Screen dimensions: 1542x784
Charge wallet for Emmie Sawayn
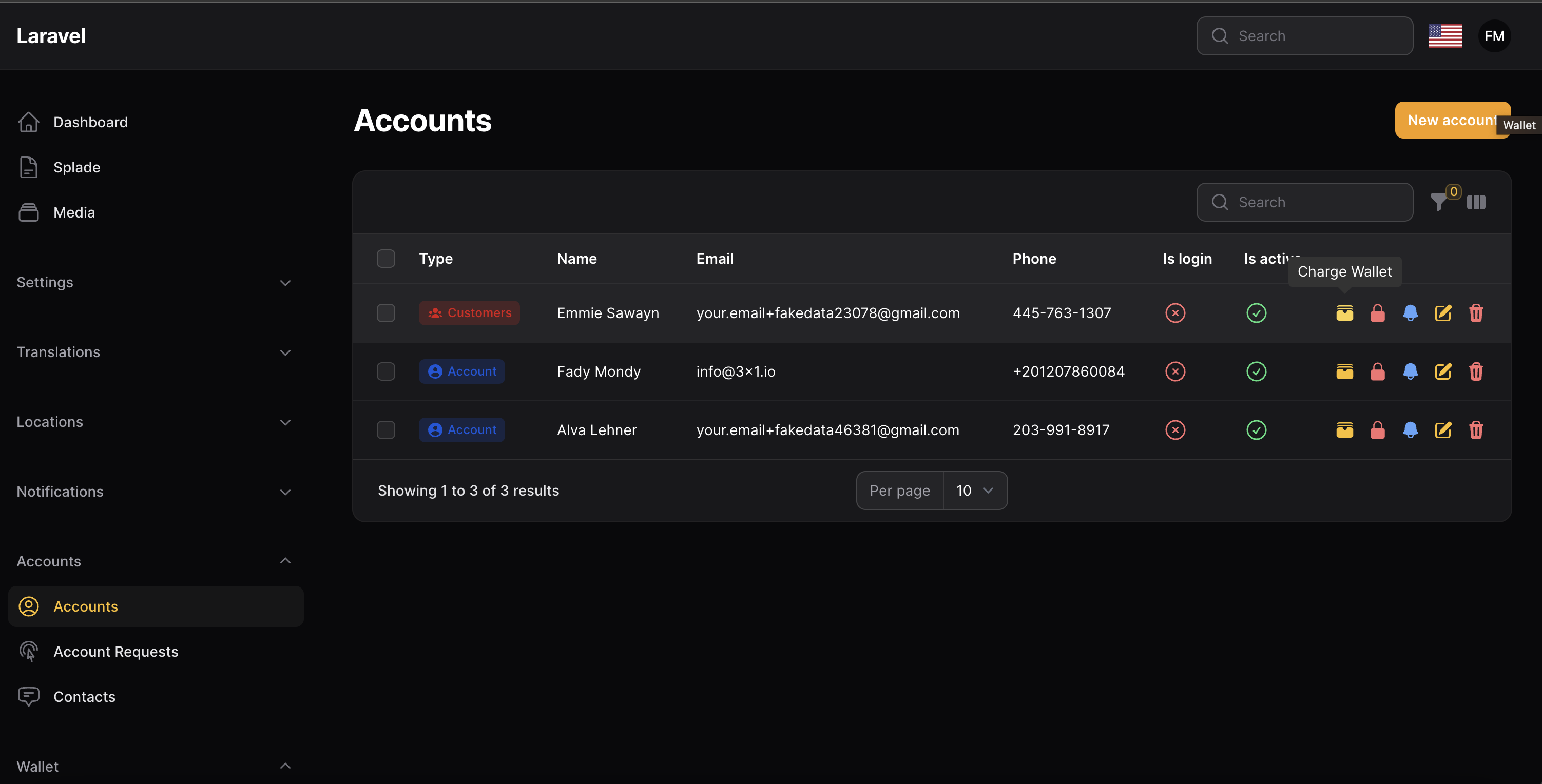pyautogui.click(x=1344, y=313)
